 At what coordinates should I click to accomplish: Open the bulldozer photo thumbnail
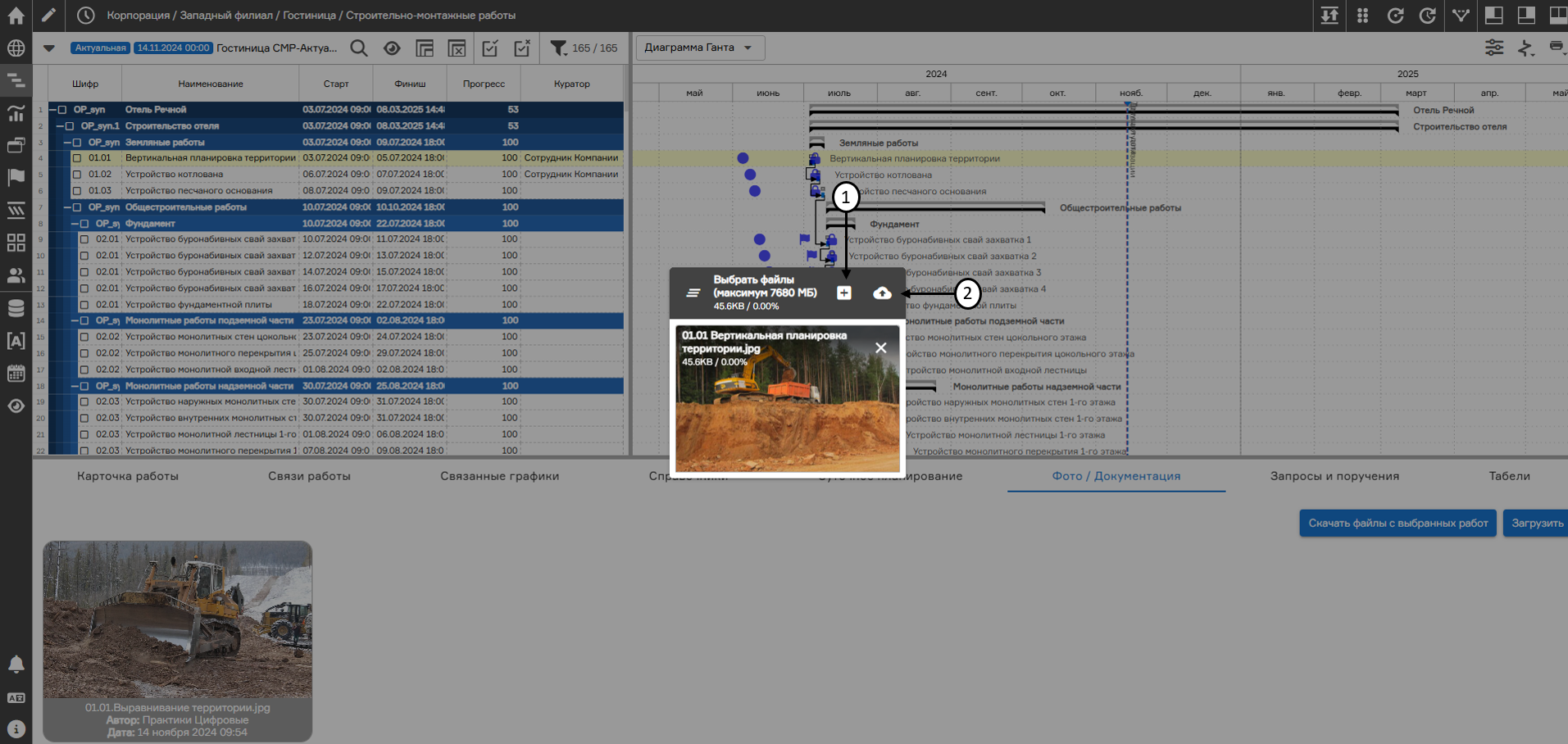click(178, 620)
